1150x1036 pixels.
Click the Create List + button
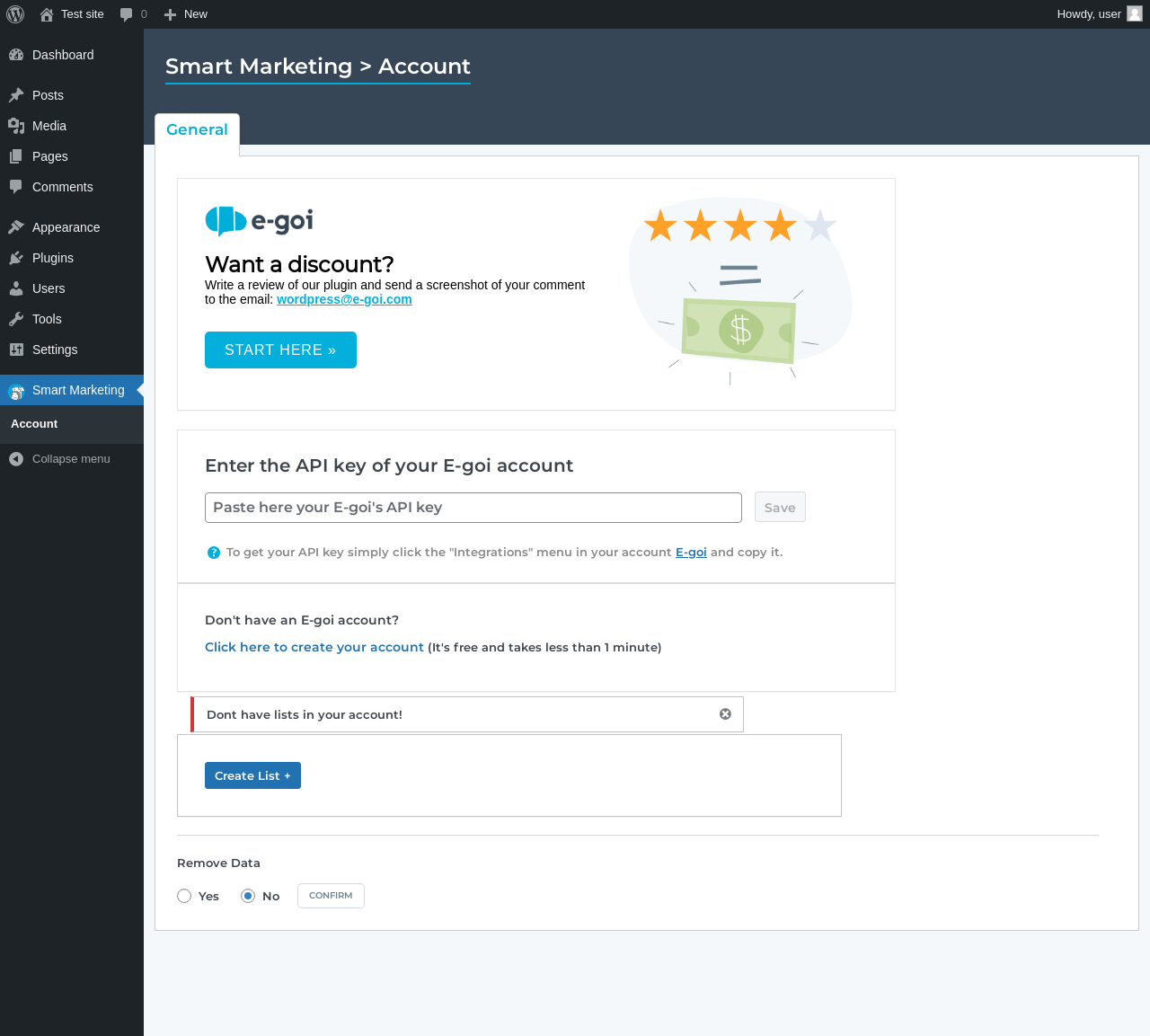click(252, 775)
